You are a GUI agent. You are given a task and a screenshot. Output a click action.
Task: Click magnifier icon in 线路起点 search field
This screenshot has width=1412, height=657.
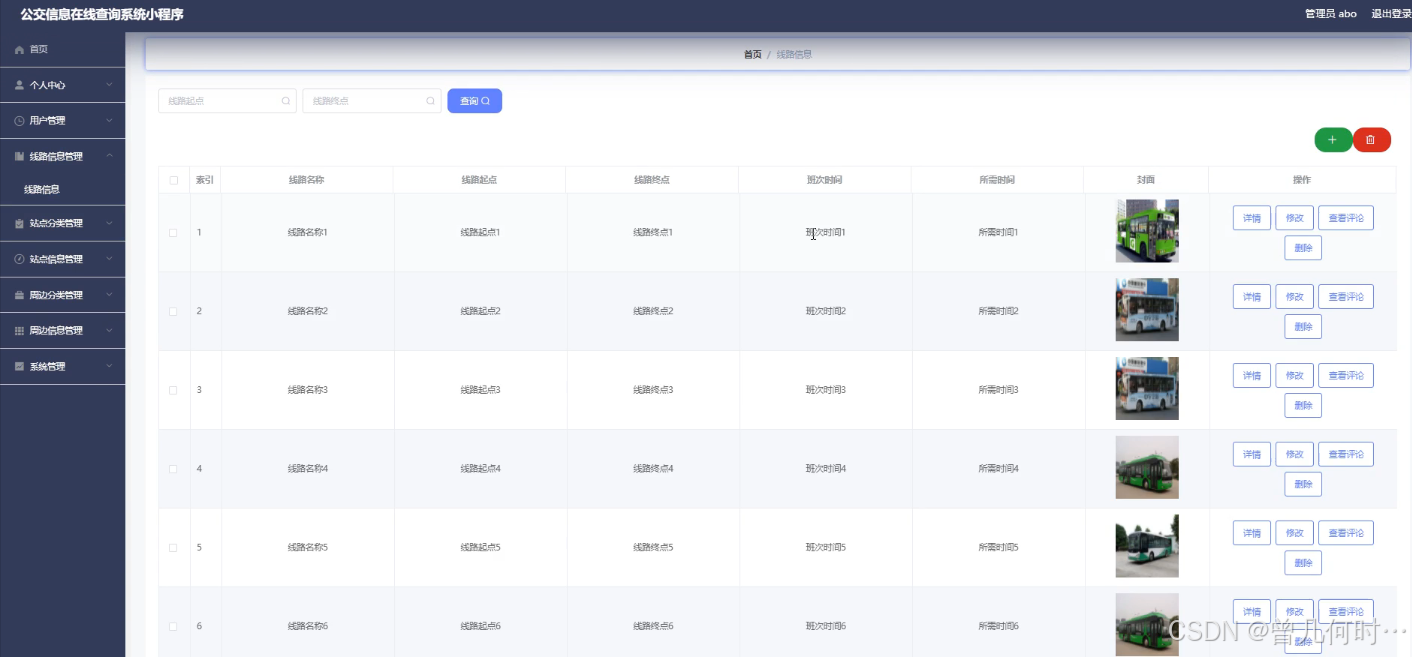pyautogui.click(x=285, y=101)
